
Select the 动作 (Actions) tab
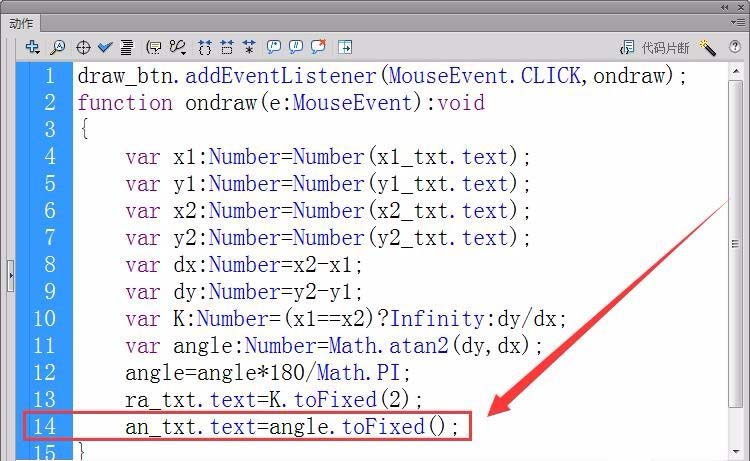click(x=21, y=23)
